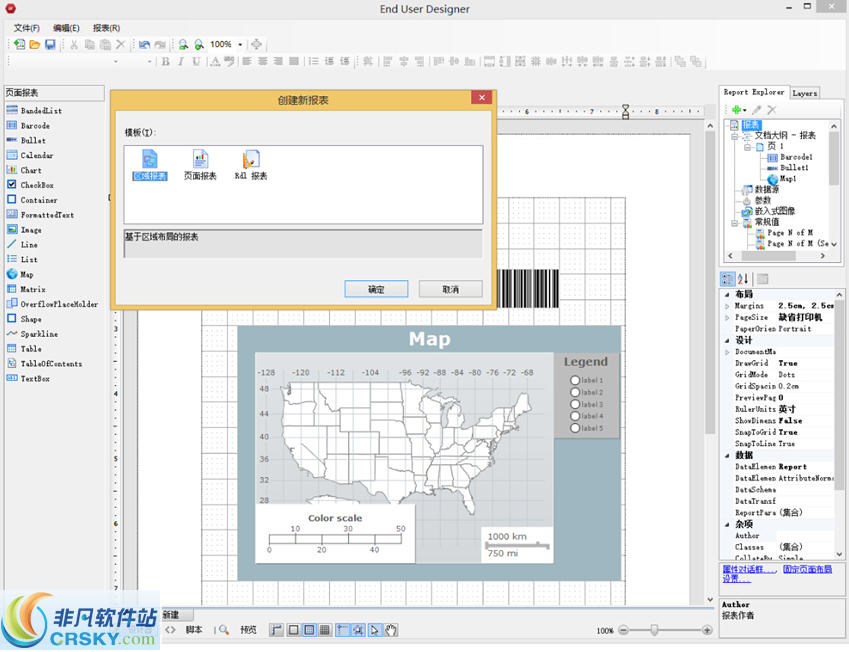Select the OverflowPlaceHolder toolbox item

click(x=53, y=304)
